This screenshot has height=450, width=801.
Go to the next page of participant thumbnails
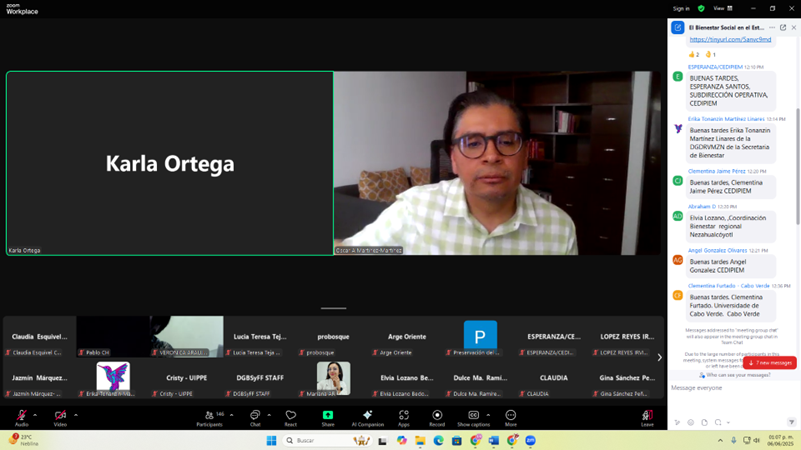(x=659, y=358)
